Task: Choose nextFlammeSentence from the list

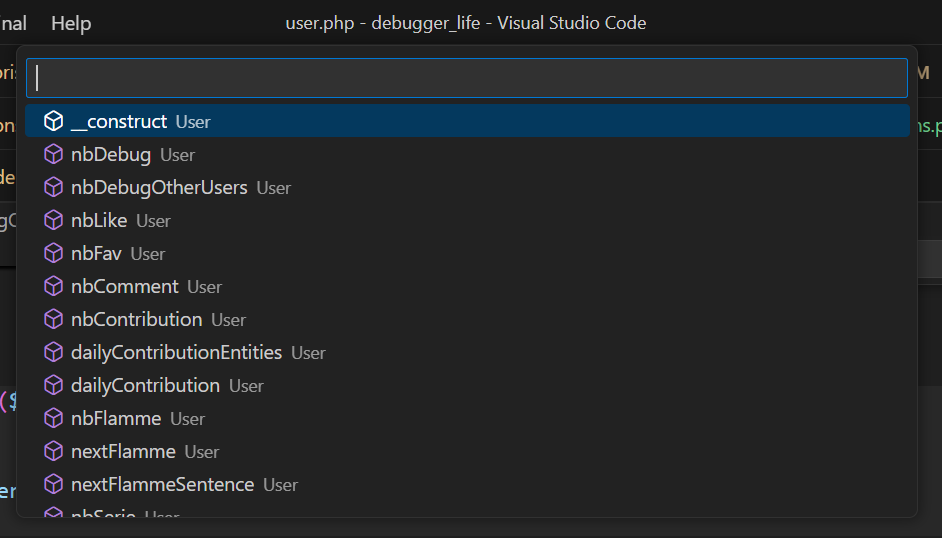Action: tap(467, 485)
